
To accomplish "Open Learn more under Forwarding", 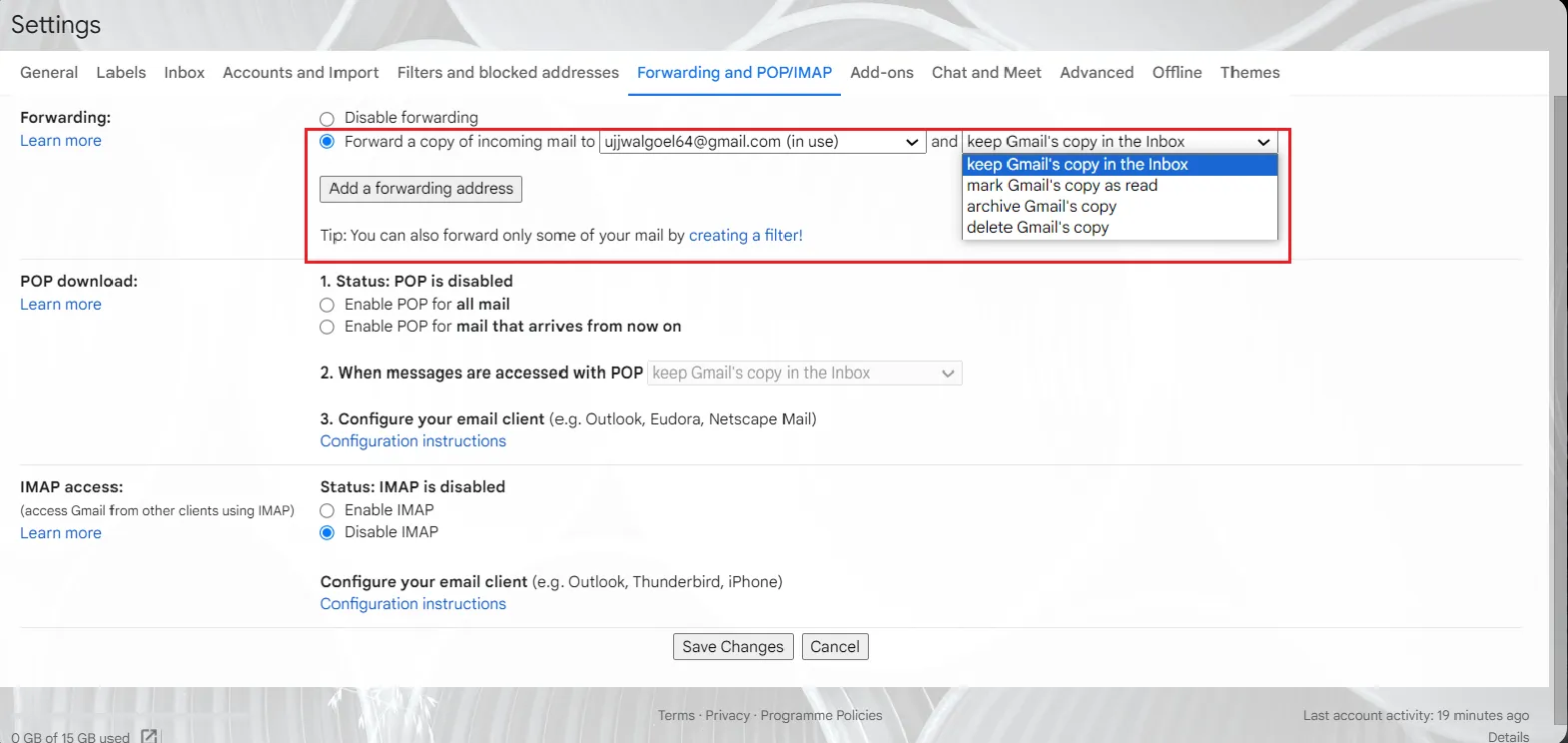I will pos(61,141).
